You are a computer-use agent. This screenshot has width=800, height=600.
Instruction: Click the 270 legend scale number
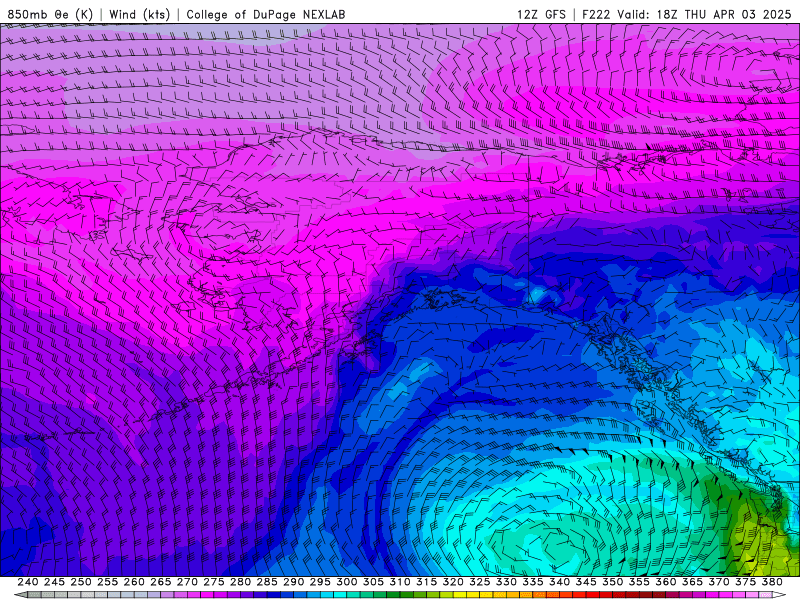pos(187,582)
